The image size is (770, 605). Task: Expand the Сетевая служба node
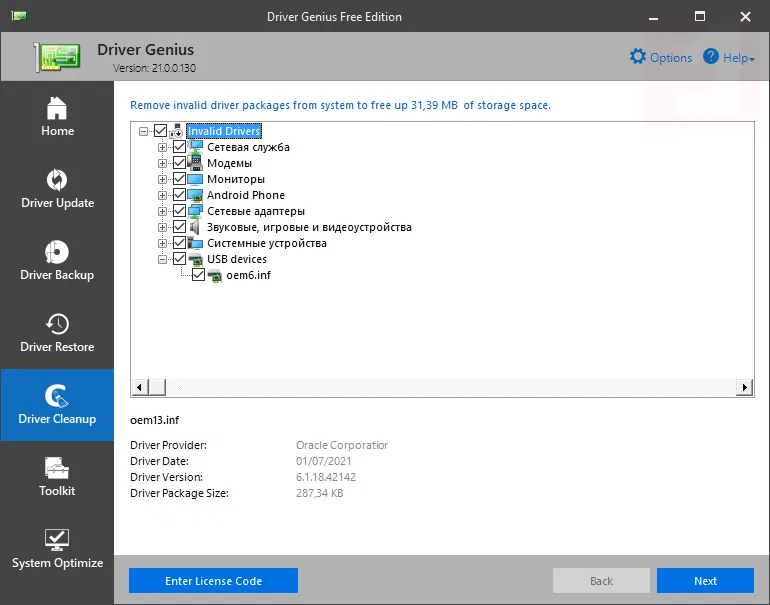pyautogui.click(x=162, y=147)
